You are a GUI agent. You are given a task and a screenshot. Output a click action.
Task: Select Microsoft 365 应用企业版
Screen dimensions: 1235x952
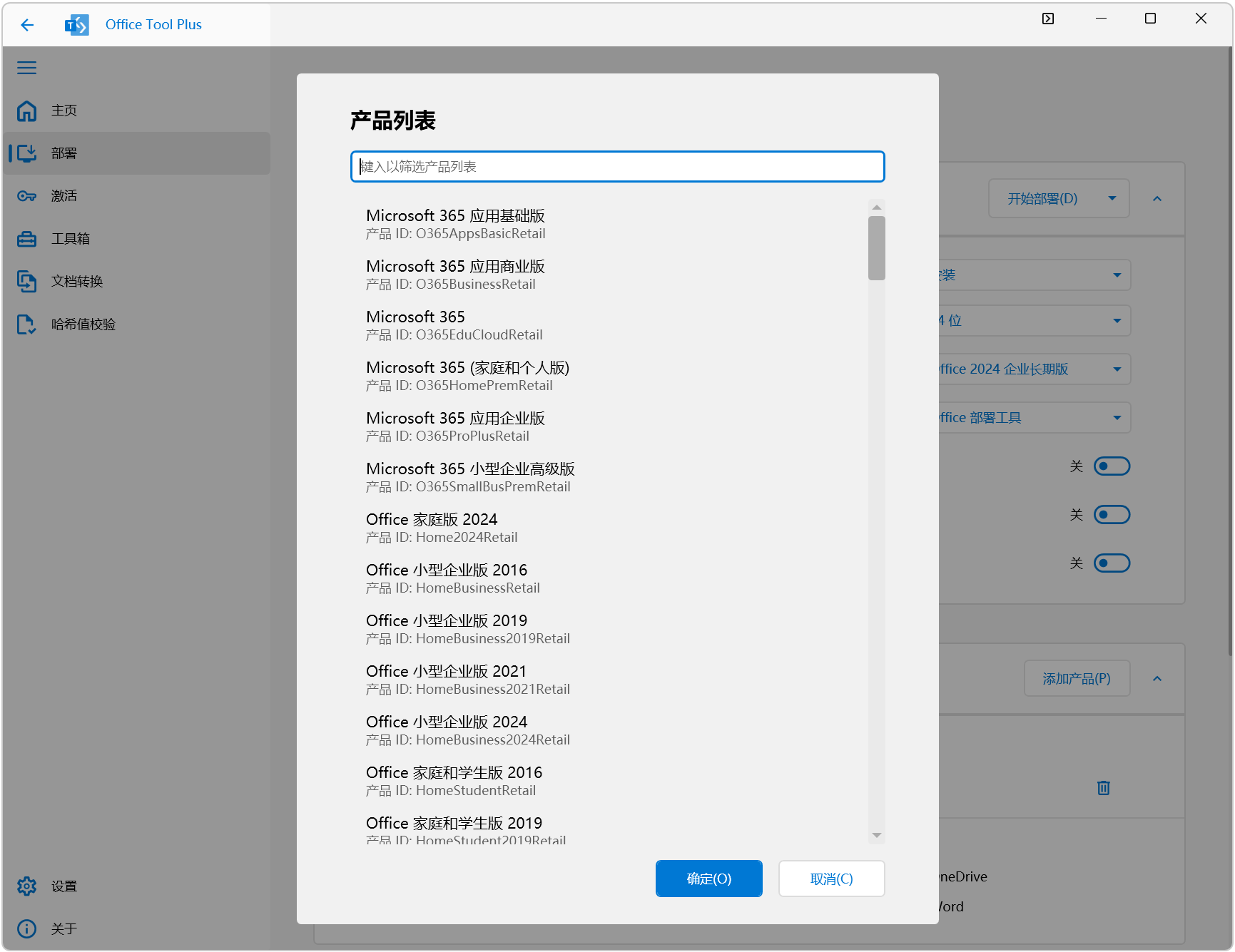(x=610, y=426)
